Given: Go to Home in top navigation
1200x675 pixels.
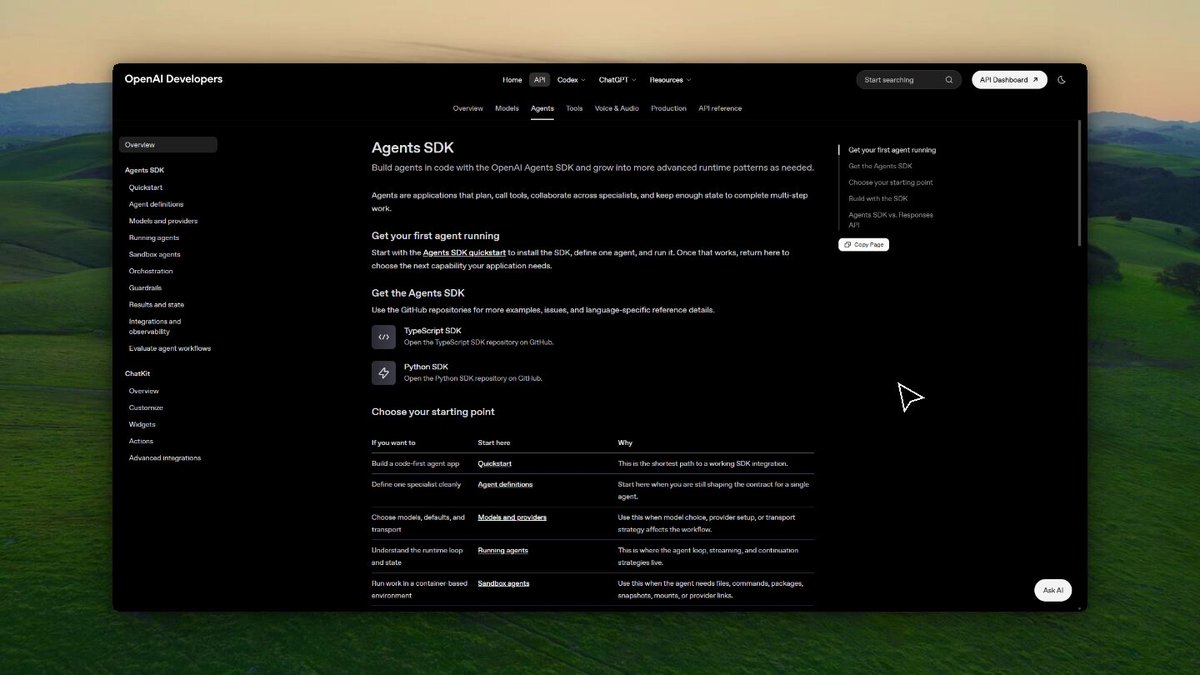Looking at the screenshot, I should (512, 80).
